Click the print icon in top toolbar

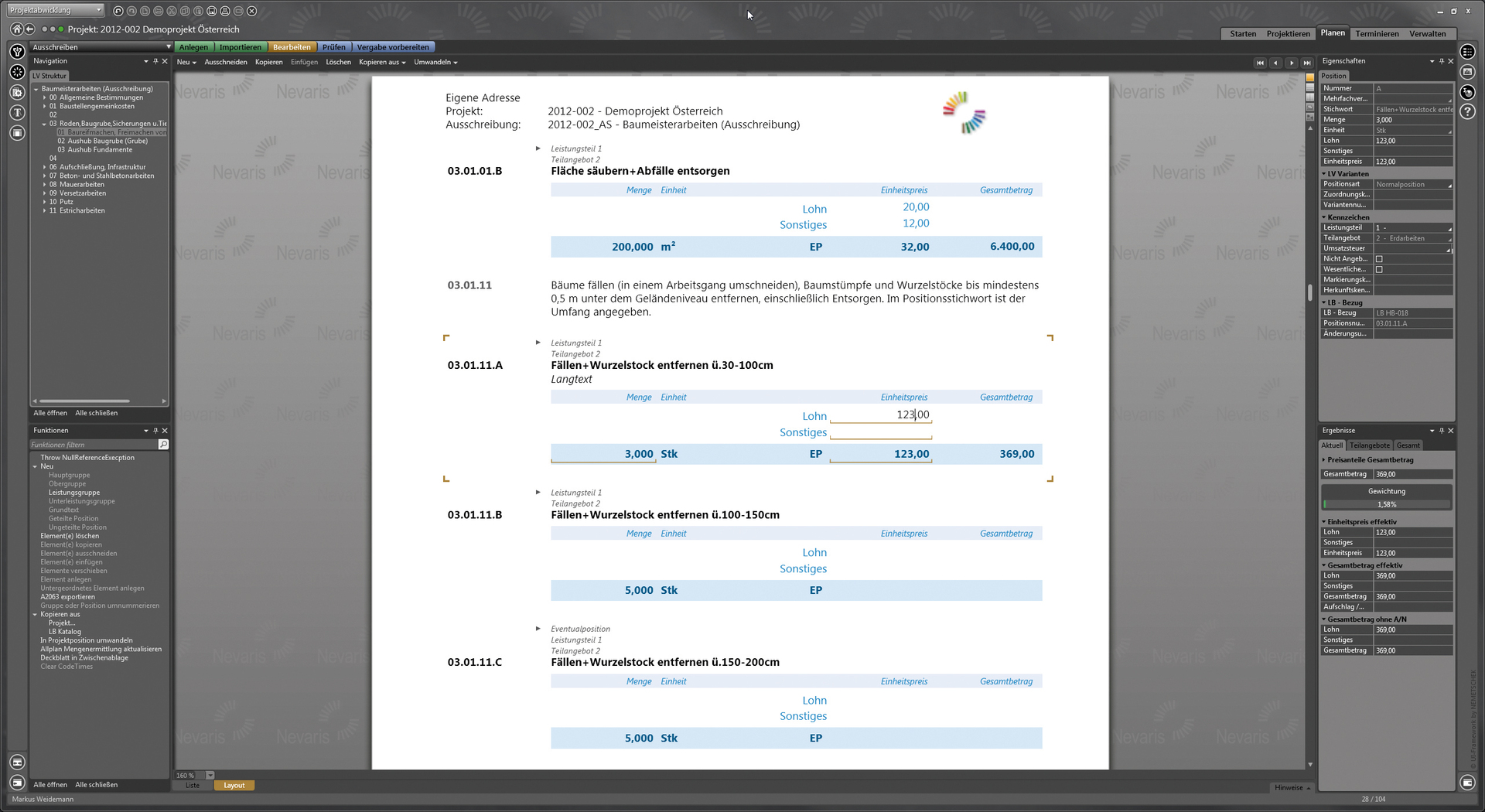pyautogui.click(x=224, y=11)
